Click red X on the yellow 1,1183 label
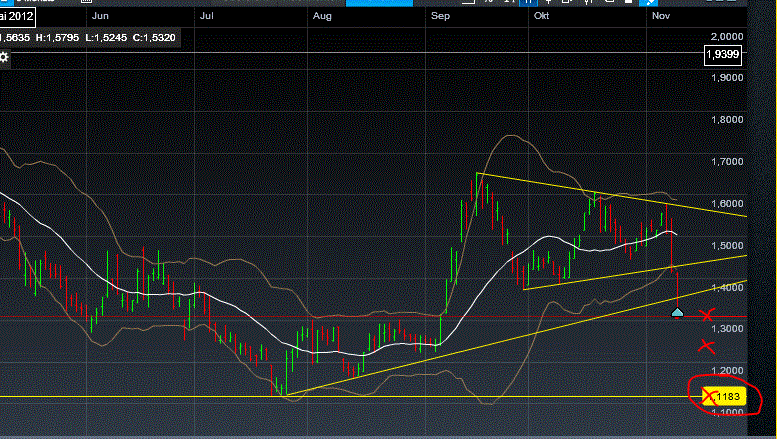Screen dimensions: 777x439 point(709,397)
